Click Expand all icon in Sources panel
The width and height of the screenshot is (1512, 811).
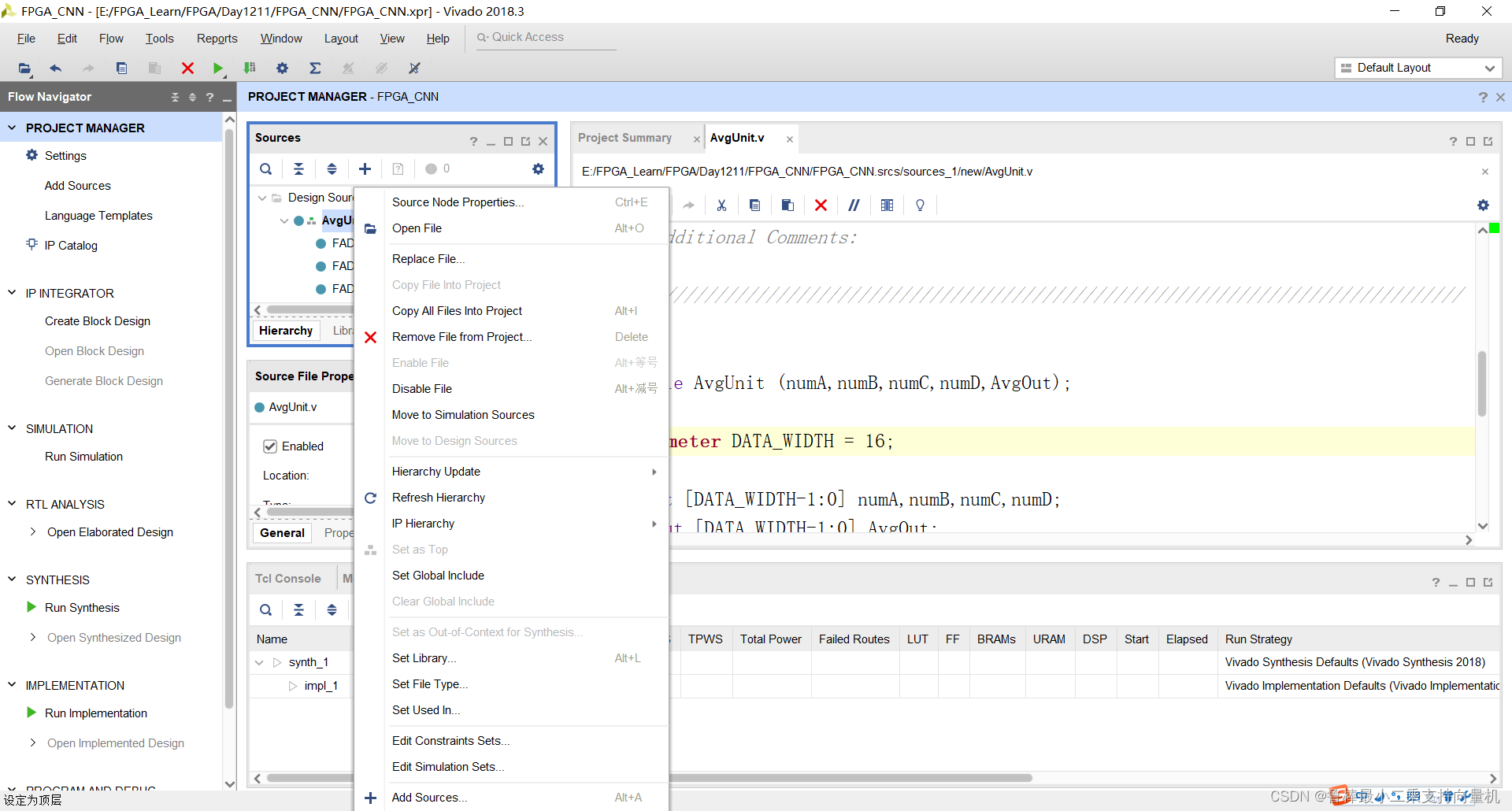pos(332,168)
